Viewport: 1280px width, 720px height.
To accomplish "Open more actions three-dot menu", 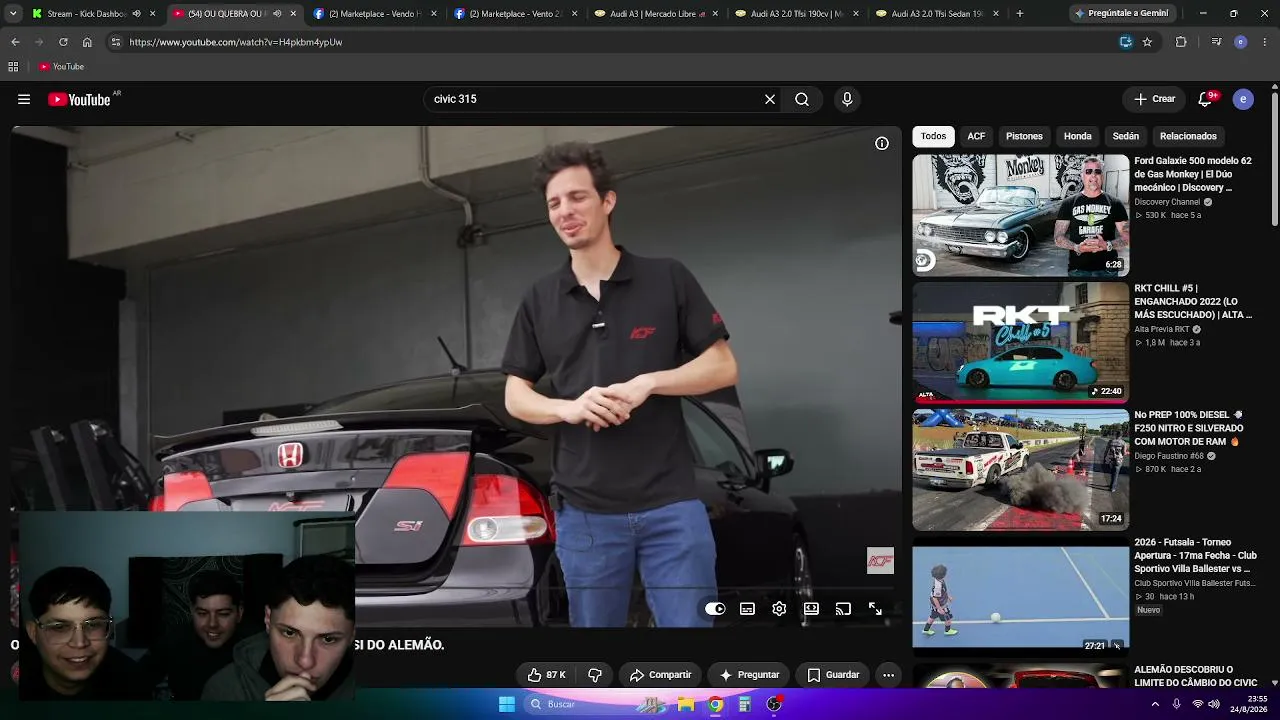I will click(x=888, y=675).
